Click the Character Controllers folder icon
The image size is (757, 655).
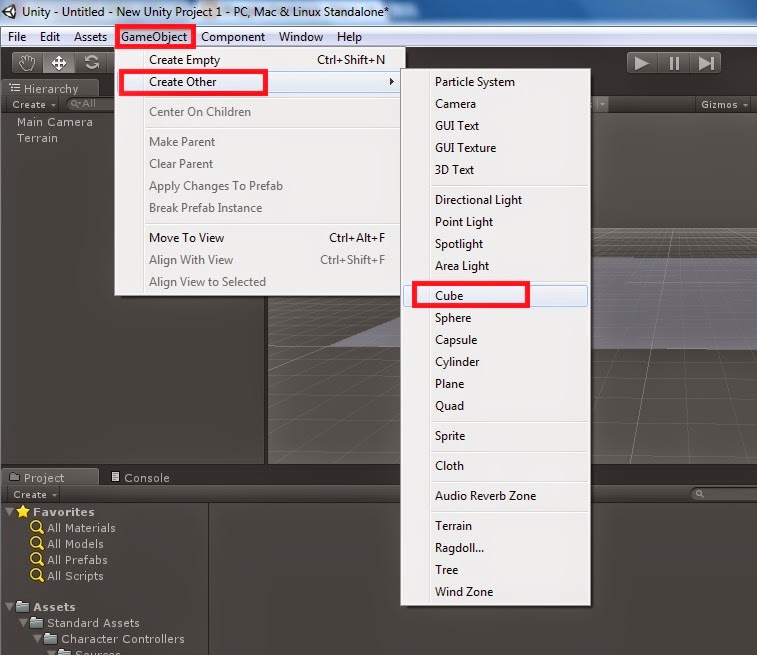(51, 639)
